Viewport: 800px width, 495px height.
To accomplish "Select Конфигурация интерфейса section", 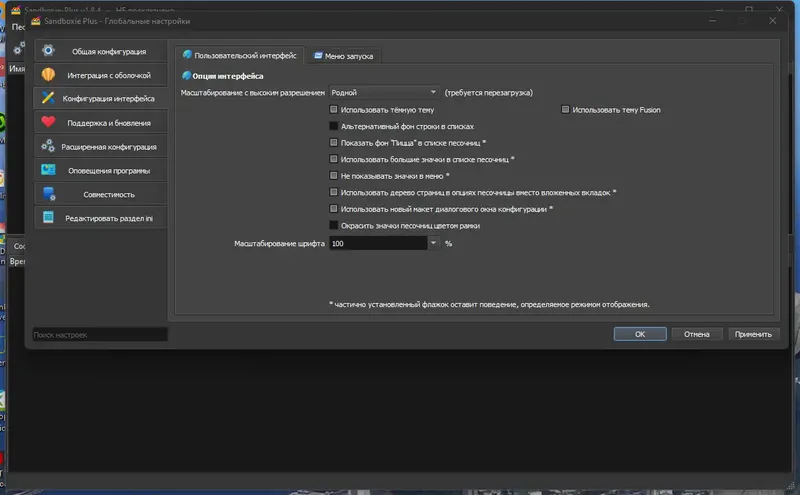I will pos(101,98).
